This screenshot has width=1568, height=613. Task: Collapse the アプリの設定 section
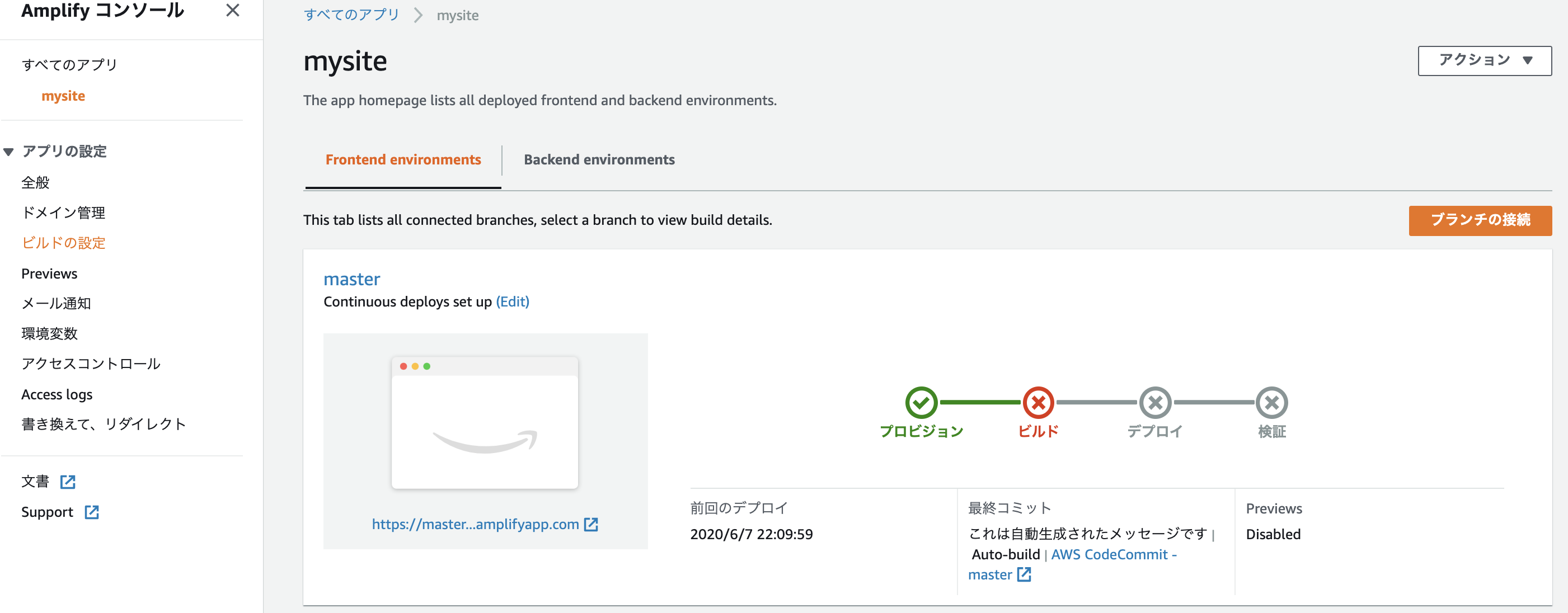8,152
